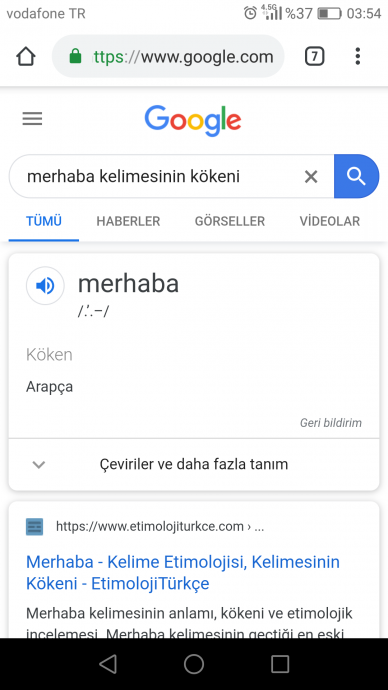Tap the Android home circle button
The width and height of the screenshot is (388, 690).
(x=194, y=664)
